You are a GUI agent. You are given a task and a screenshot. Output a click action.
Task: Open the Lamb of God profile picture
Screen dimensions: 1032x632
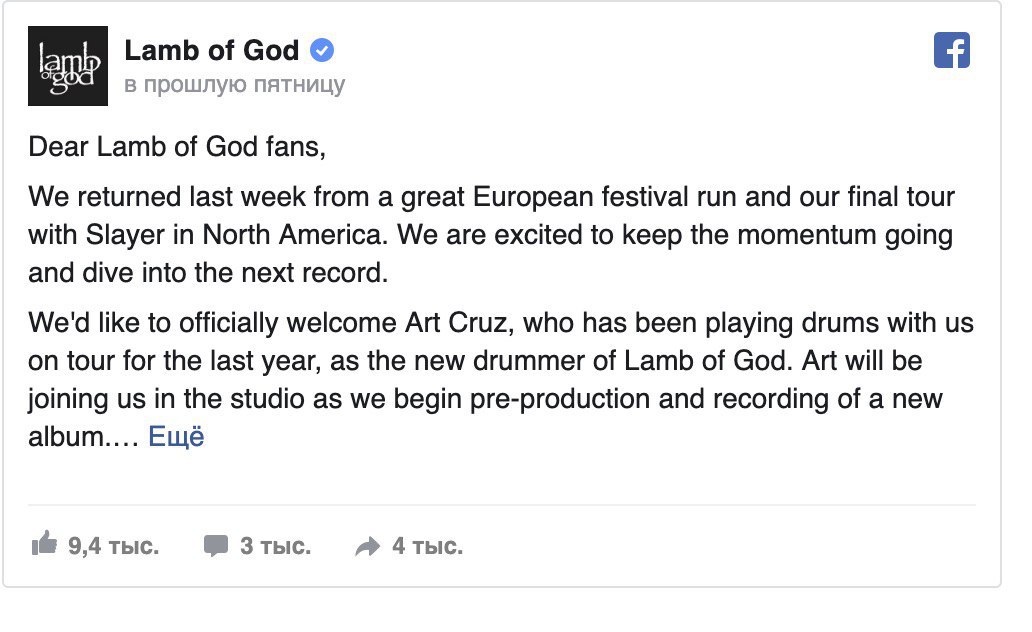click(68, 66)
